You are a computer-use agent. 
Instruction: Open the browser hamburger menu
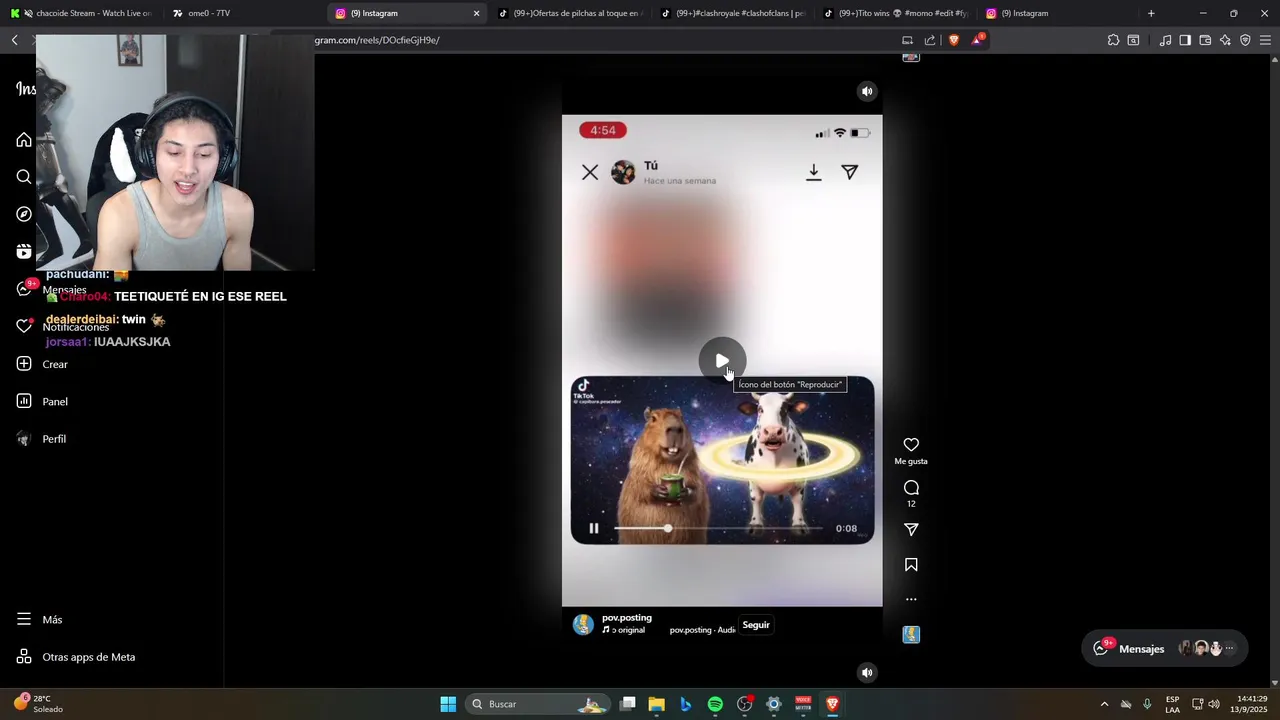point(1266,40)
